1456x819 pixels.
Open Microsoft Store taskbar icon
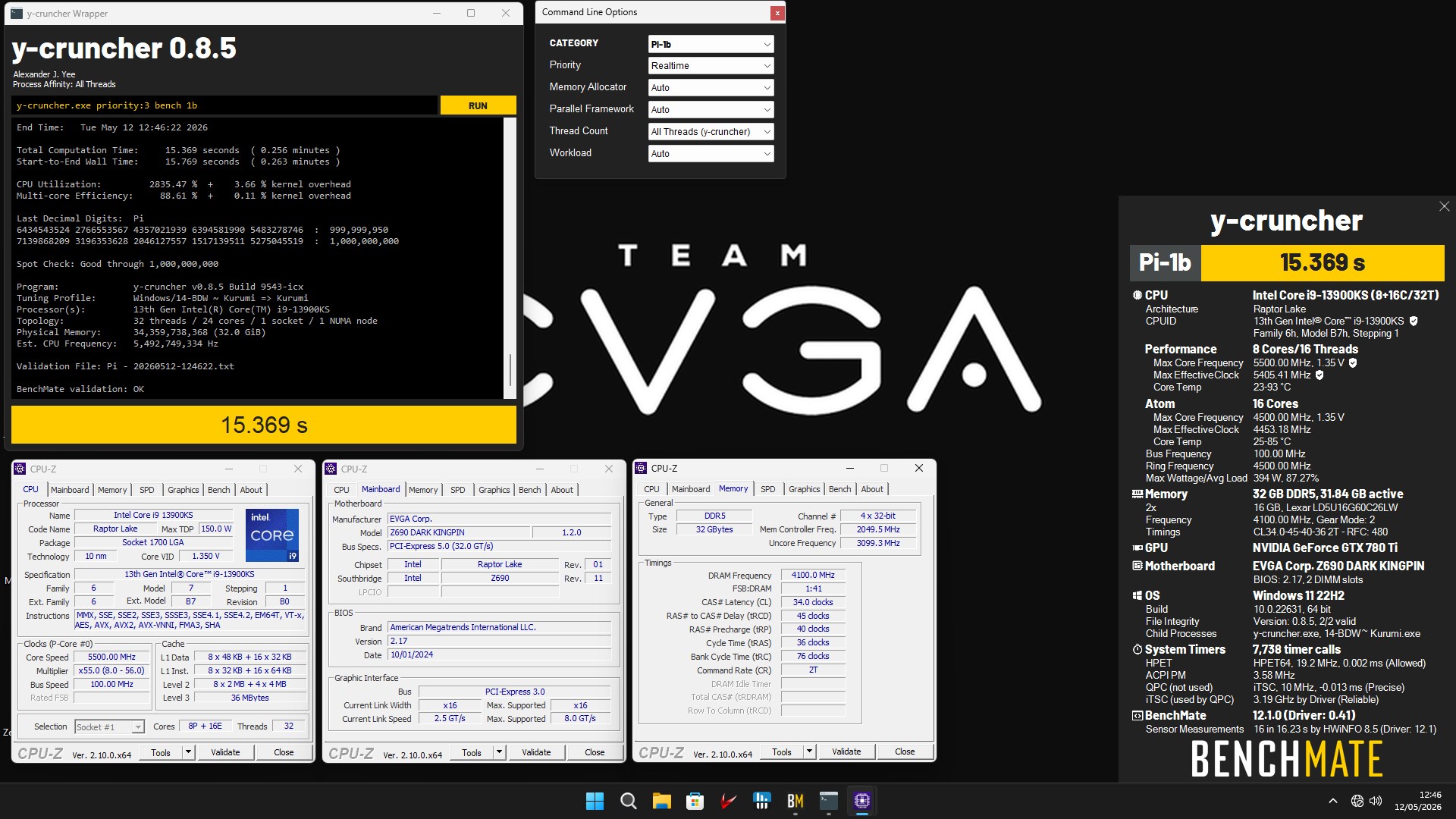(695, 801)
